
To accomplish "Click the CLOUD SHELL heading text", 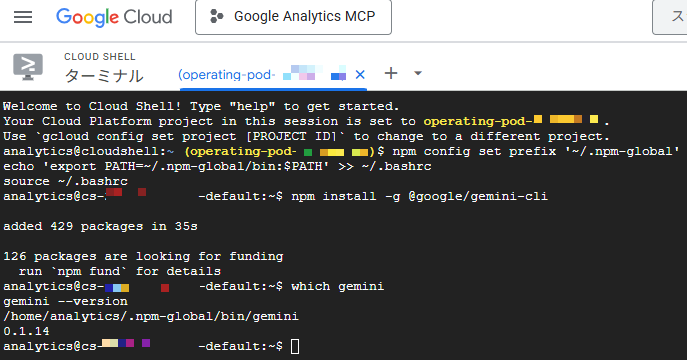I will (x=99, y=56).
